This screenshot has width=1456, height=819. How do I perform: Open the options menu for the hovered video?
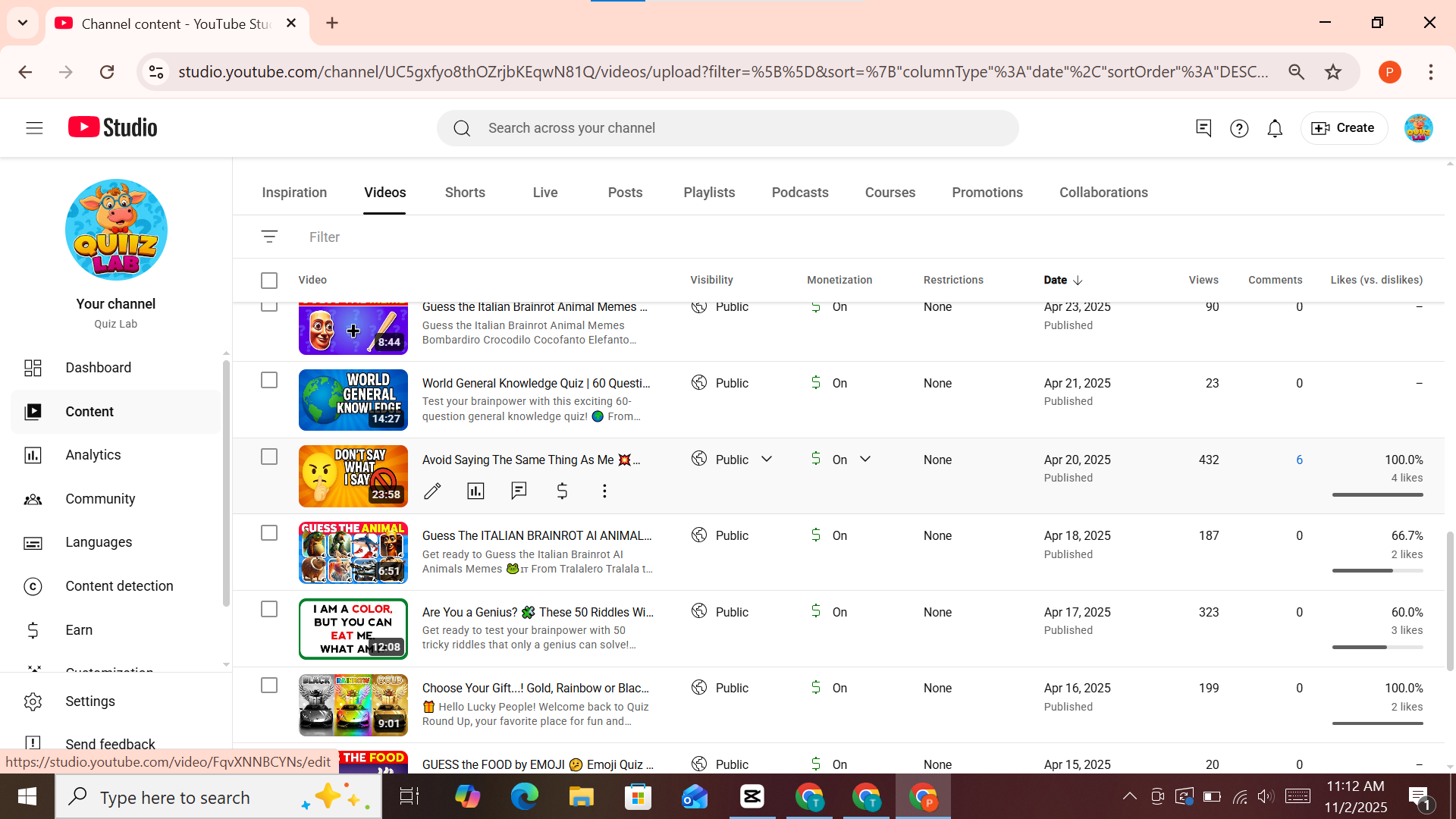pos(604,491)
